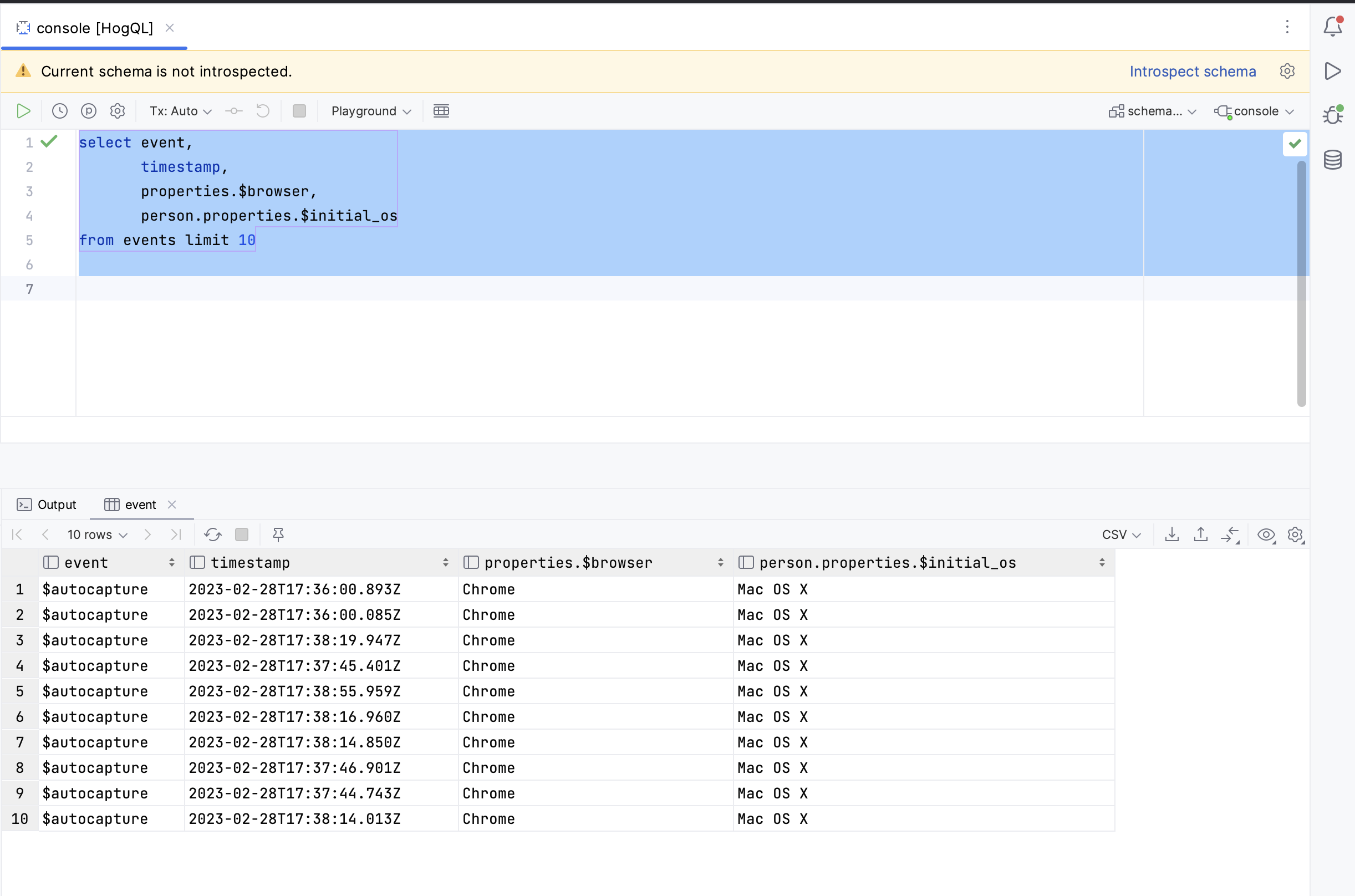Click the export data download icon
This screenshot has width=1355, height=896.
pos(1171,534)
